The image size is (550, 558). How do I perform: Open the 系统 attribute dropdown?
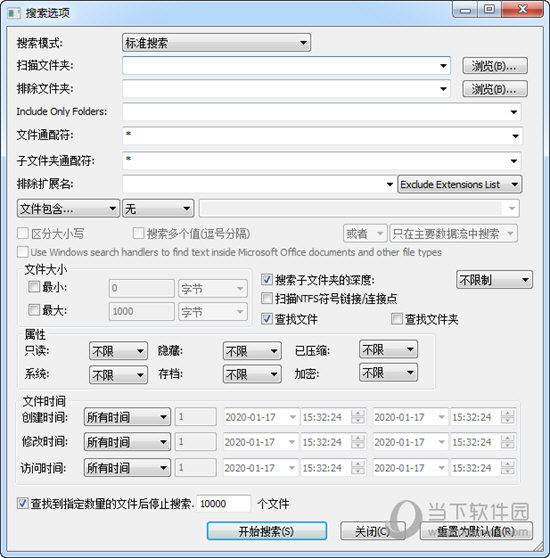[118, 375]
